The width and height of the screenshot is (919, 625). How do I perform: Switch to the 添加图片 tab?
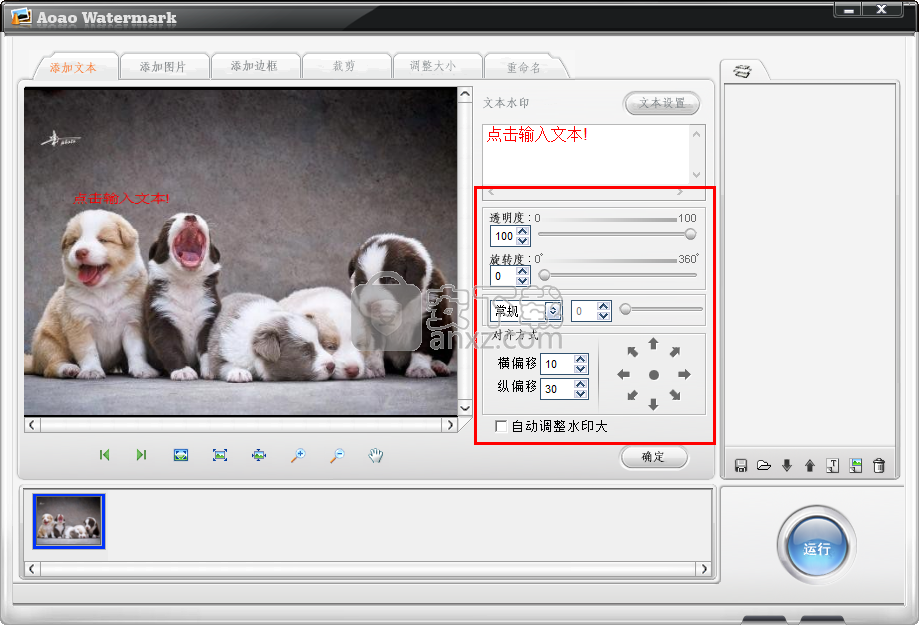tap(163, 67)
